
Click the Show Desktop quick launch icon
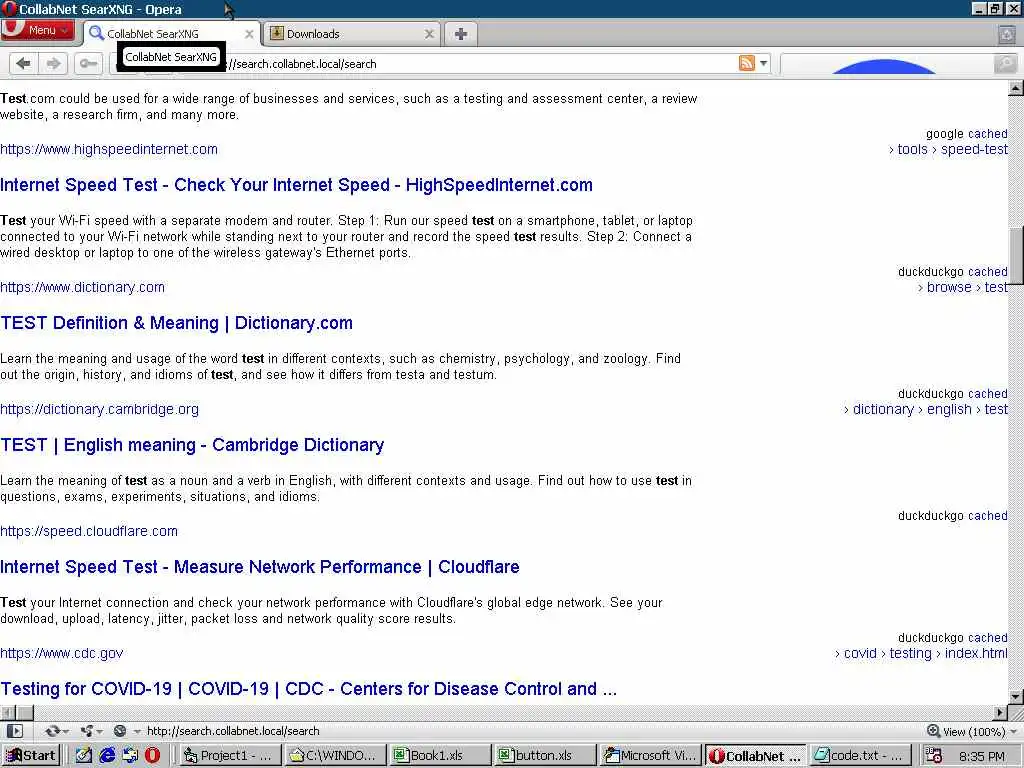[x=130, y=756]
